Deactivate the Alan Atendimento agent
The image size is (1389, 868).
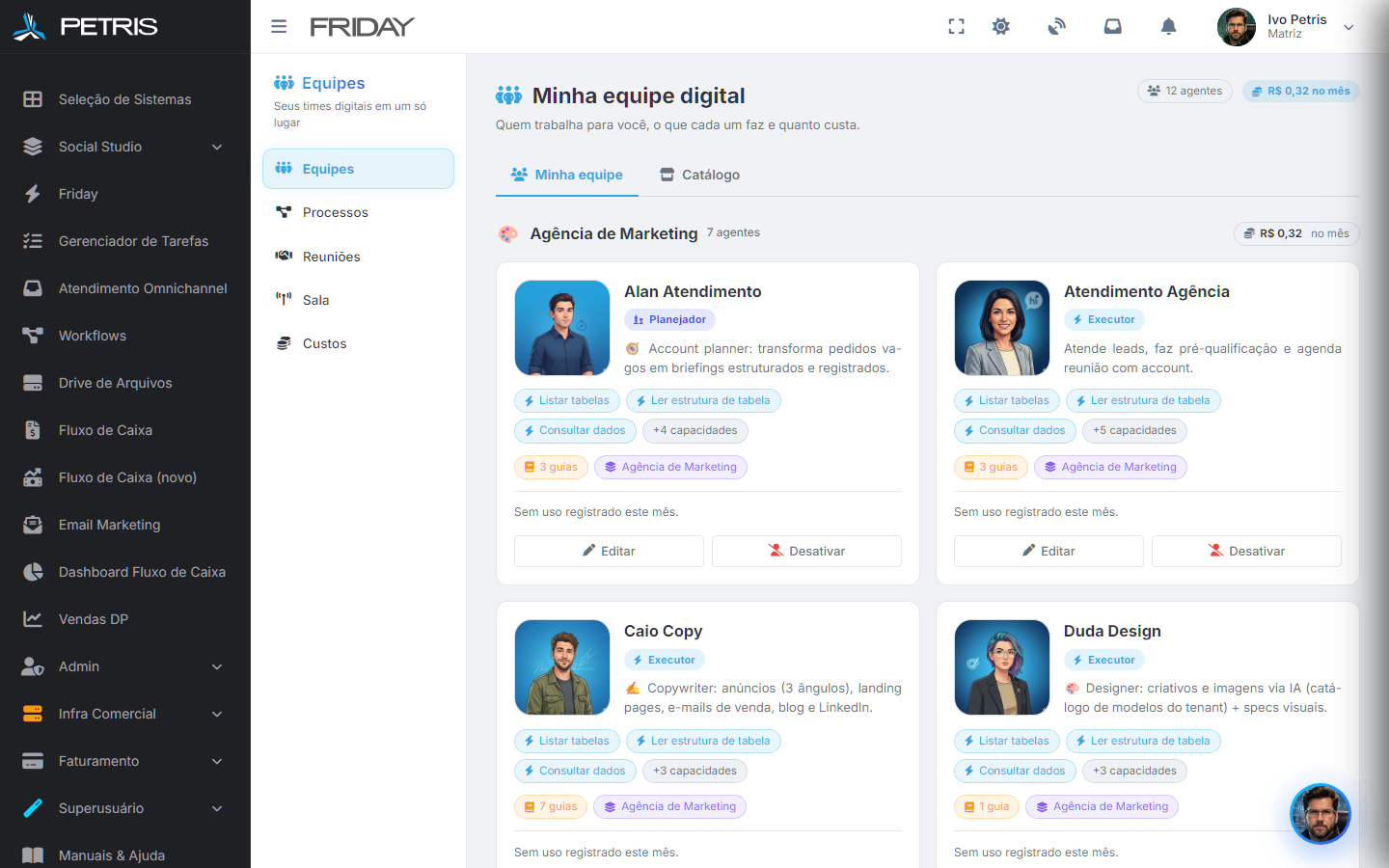pos(806,551)
